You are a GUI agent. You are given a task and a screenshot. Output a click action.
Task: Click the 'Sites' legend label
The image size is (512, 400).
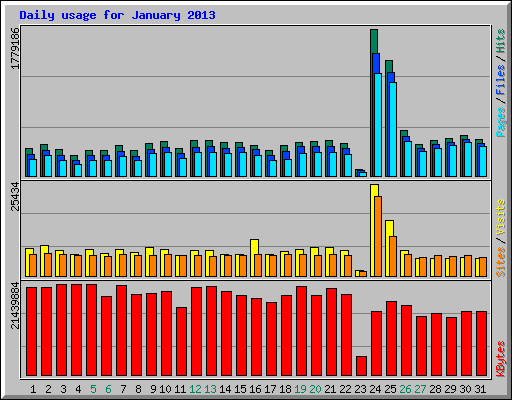[x=501, y=262]
